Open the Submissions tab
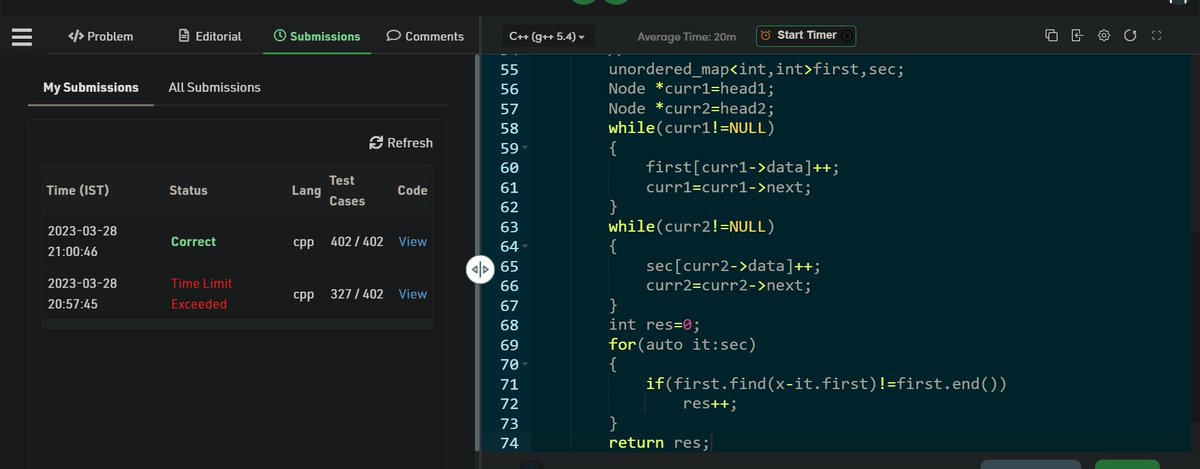This screenshot has height=469, width=1200. (317, 36)
